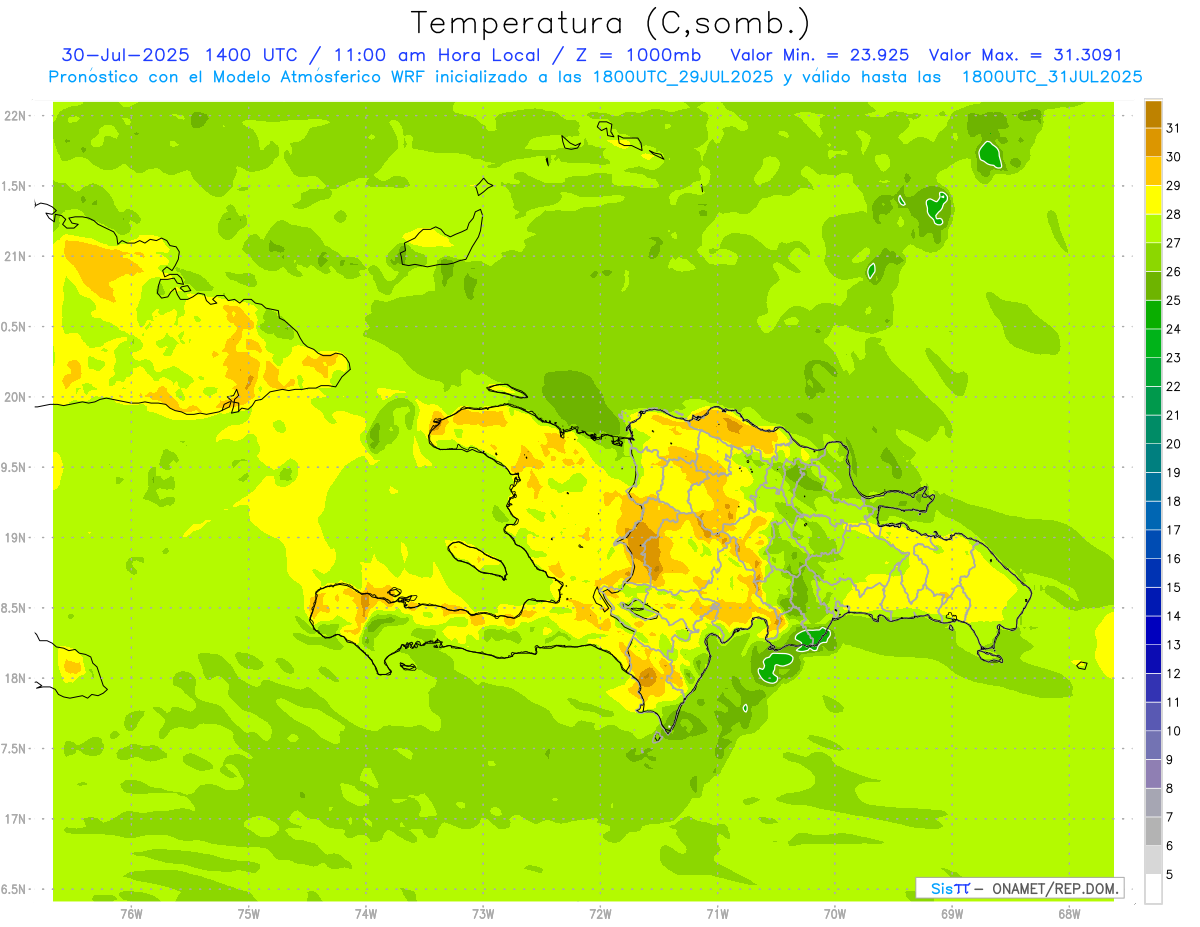This screenshot has height=927, width=1200.
Task: Click the "22" value on the color scale
Action: click(1174, 387)
